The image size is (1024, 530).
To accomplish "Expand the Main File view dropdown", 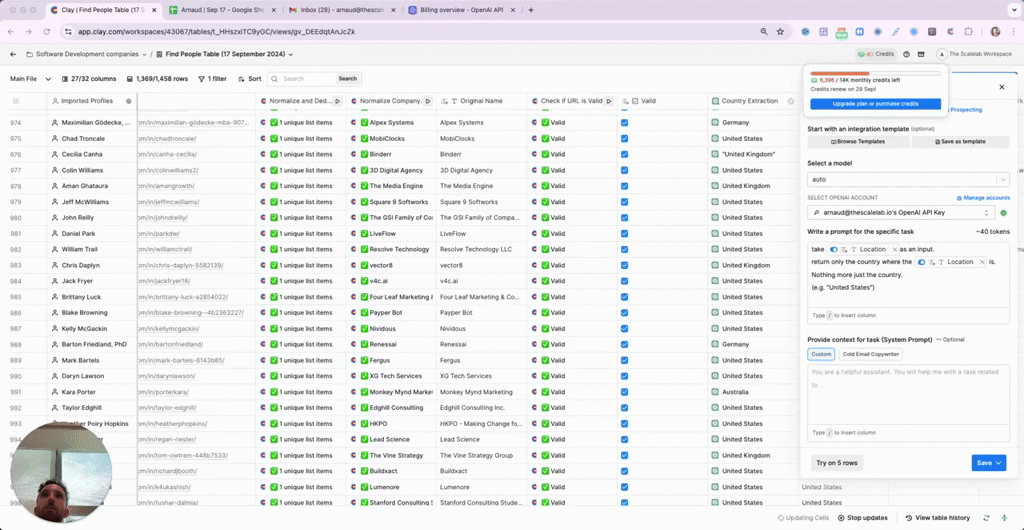I will [29, 78].
